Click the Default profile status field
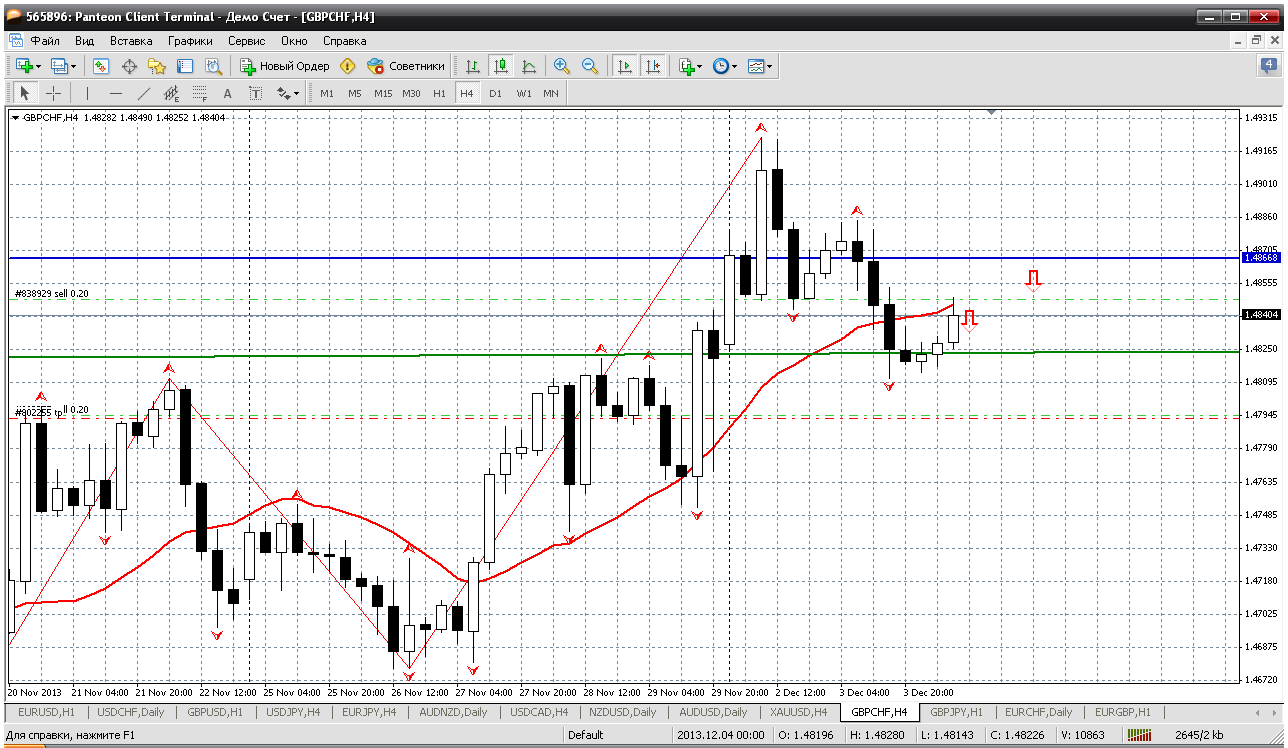Viewport: 1288px width, 748px height. [585, 735]
